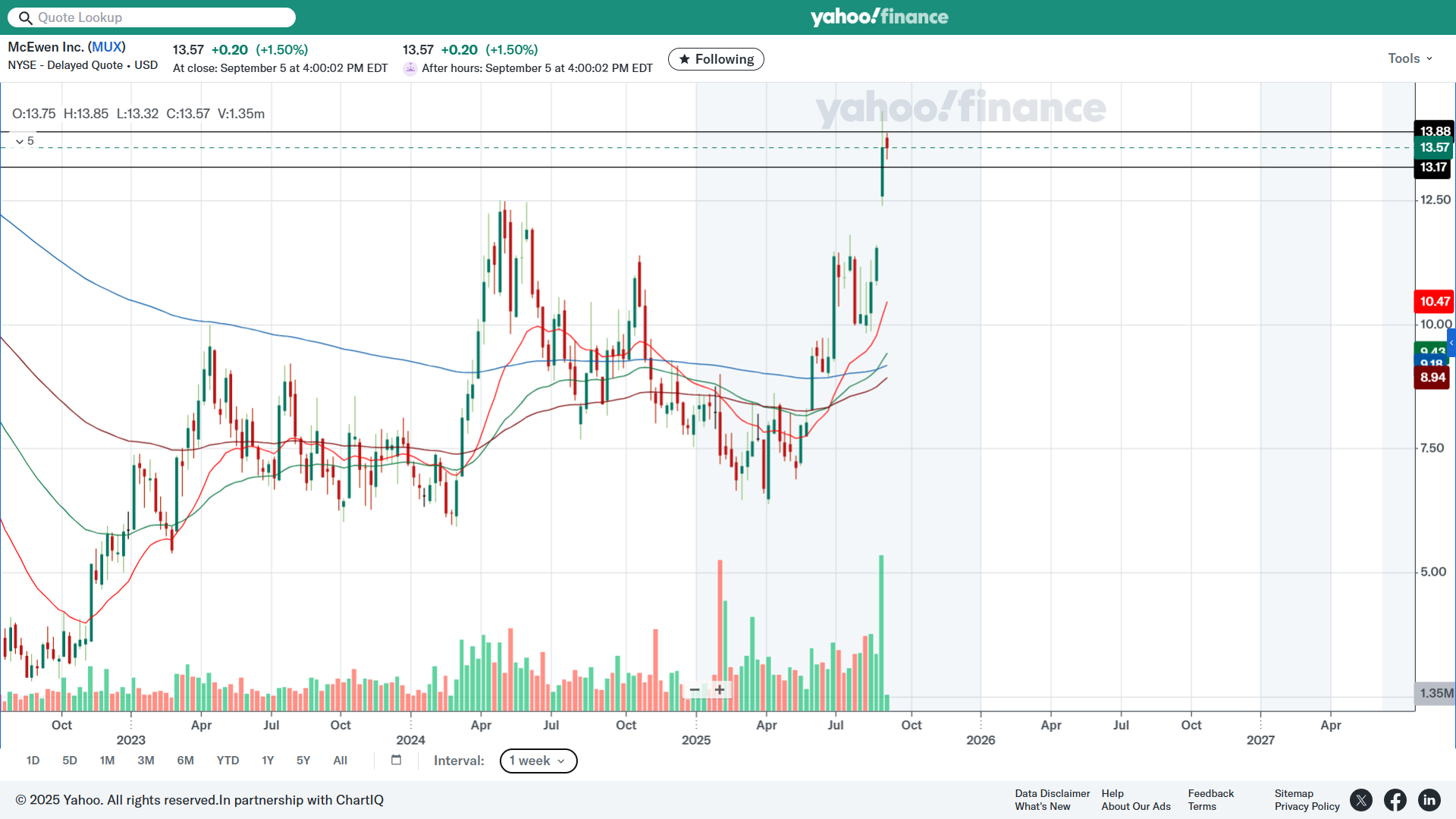Open the Facebook social icon
Viewport: 1456px width, 819px height.
click(1395, 800)
